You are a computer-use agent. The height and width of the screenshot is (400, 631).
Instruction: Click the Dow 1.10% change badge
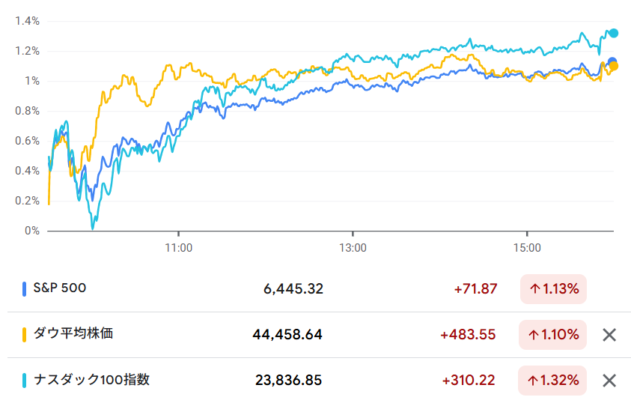[553, 335]
